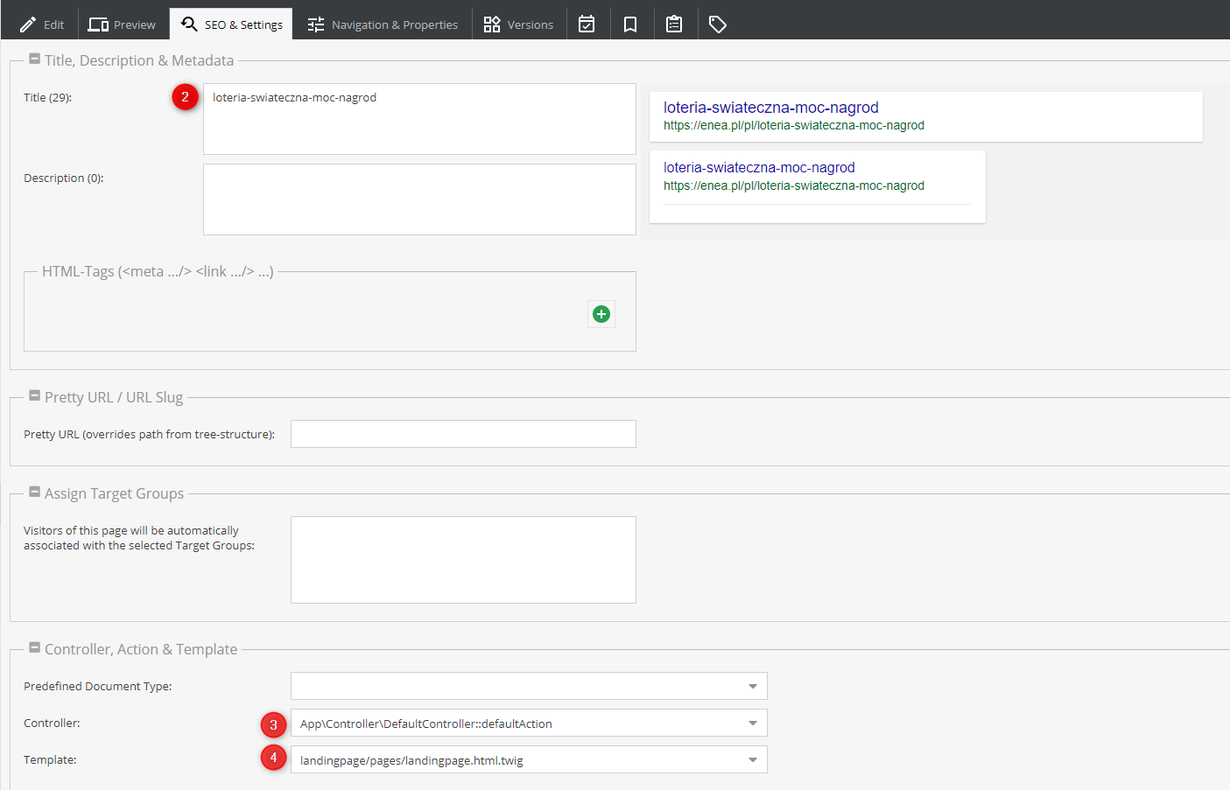1230x790 pixels.
Task: Collapse the Title, Description & Metadata section
Action: [x=35, y=60]
